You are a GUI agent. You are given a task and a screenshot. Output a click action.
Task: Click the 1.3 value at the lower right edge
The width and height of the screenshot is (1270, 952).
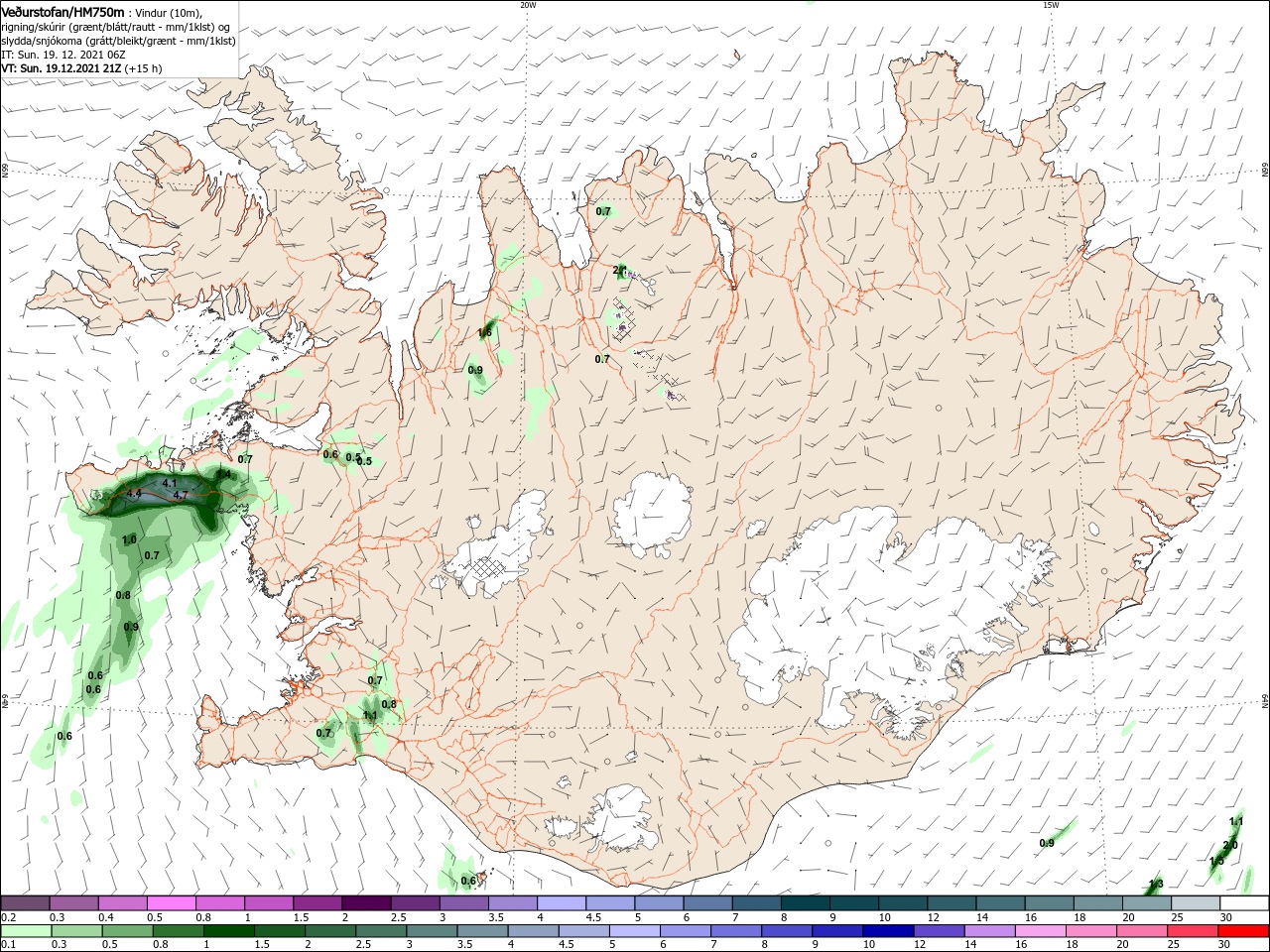(1156, 884)
